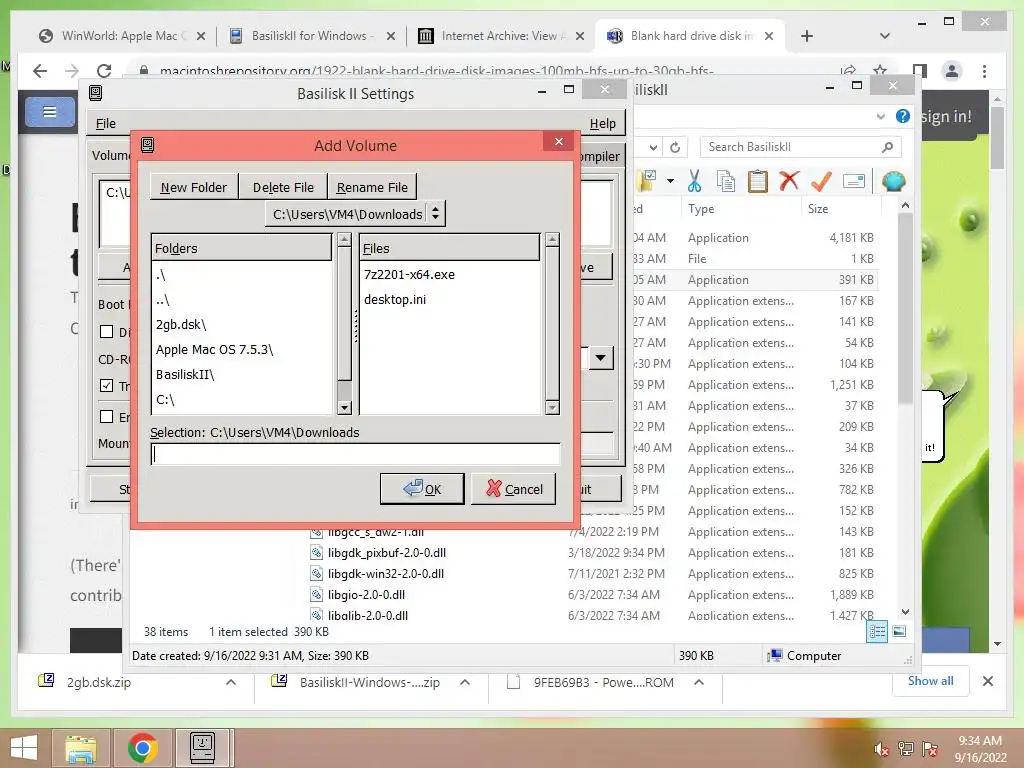Click the Files list scroll up arrow
The height and width of the screenshot is (768, 1024).
[552, 240]
